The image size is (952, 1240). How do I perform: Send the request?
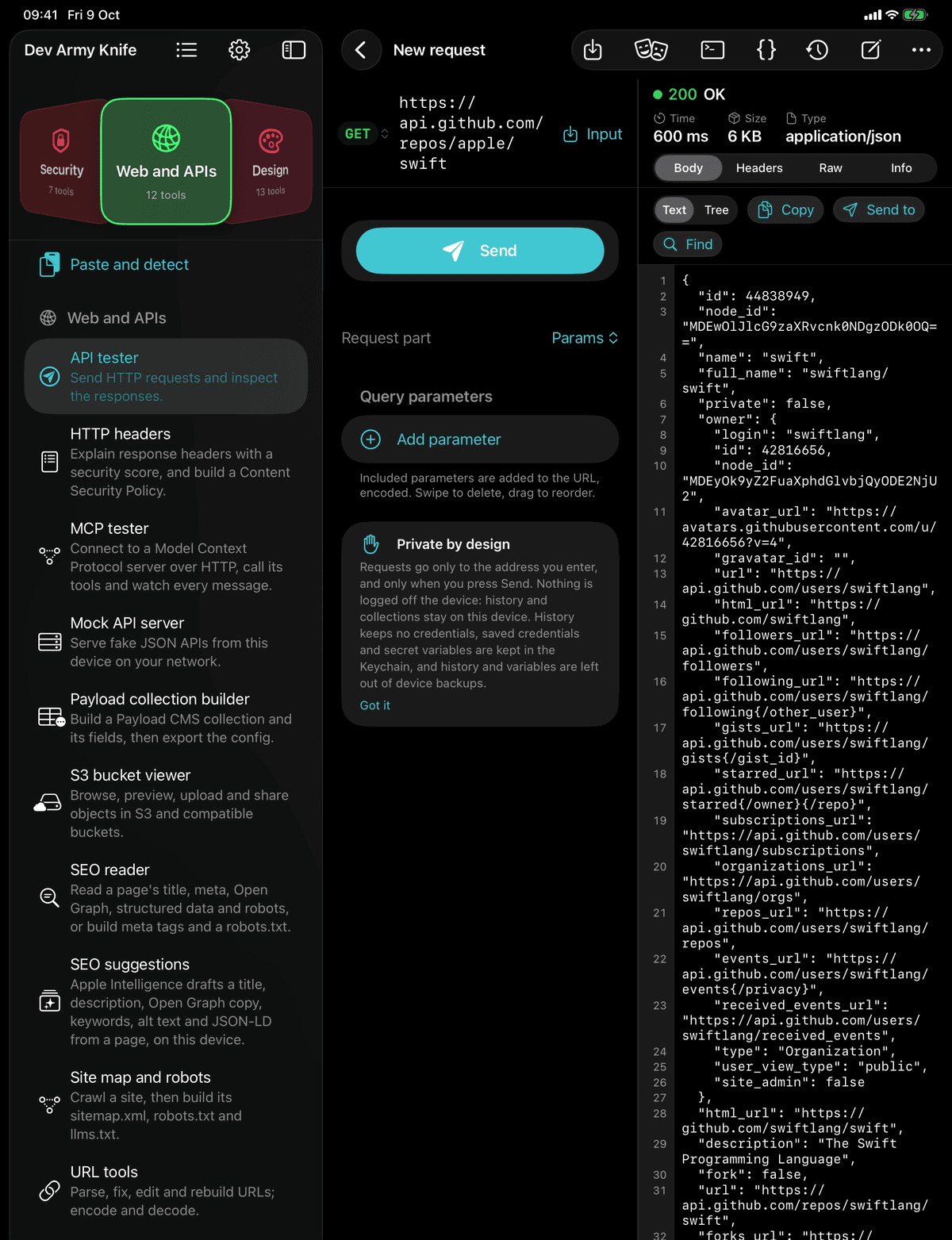point(480,251)
